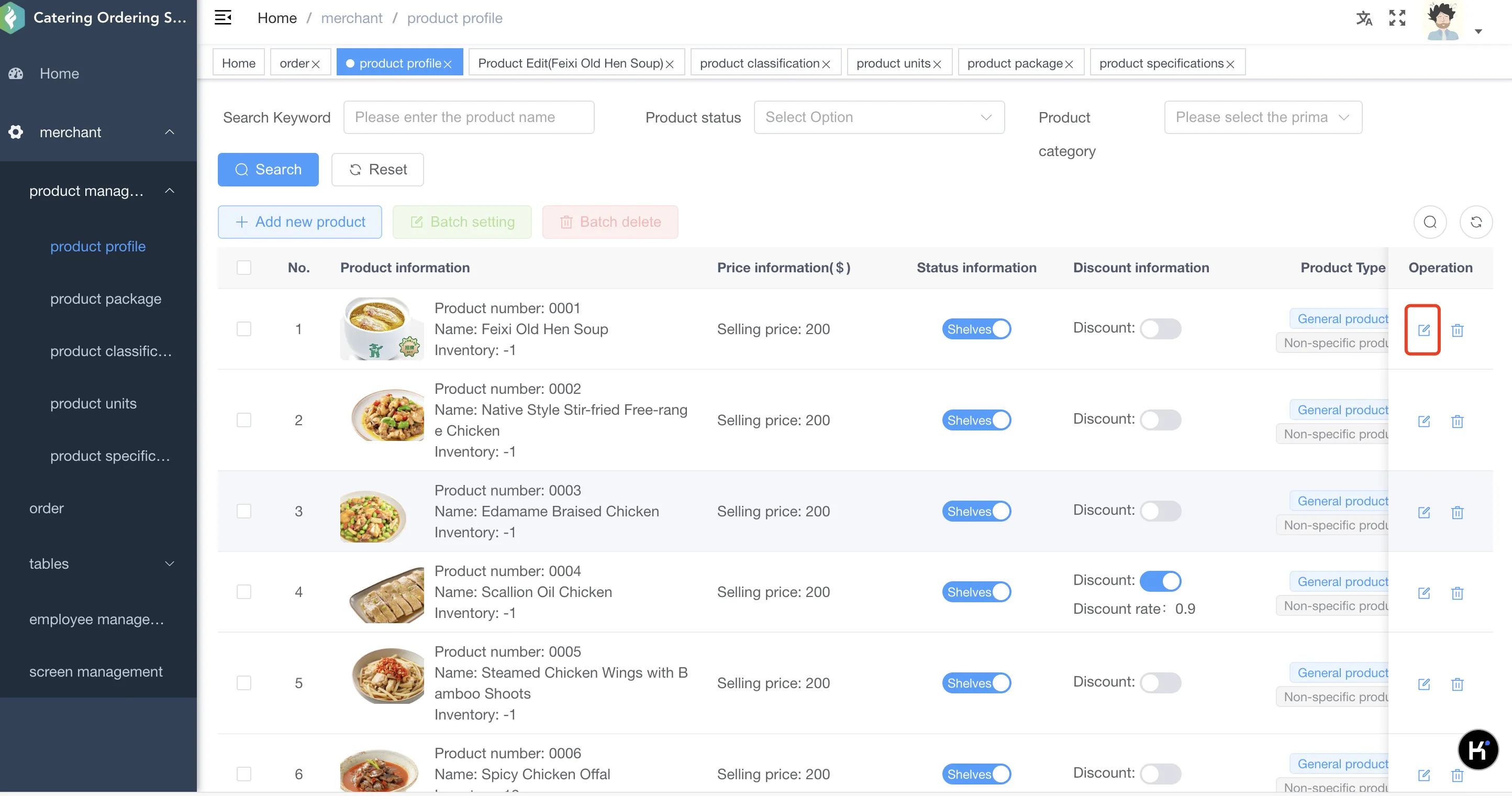
Task: Click Add new product button
Action: (x=299, y=222)
